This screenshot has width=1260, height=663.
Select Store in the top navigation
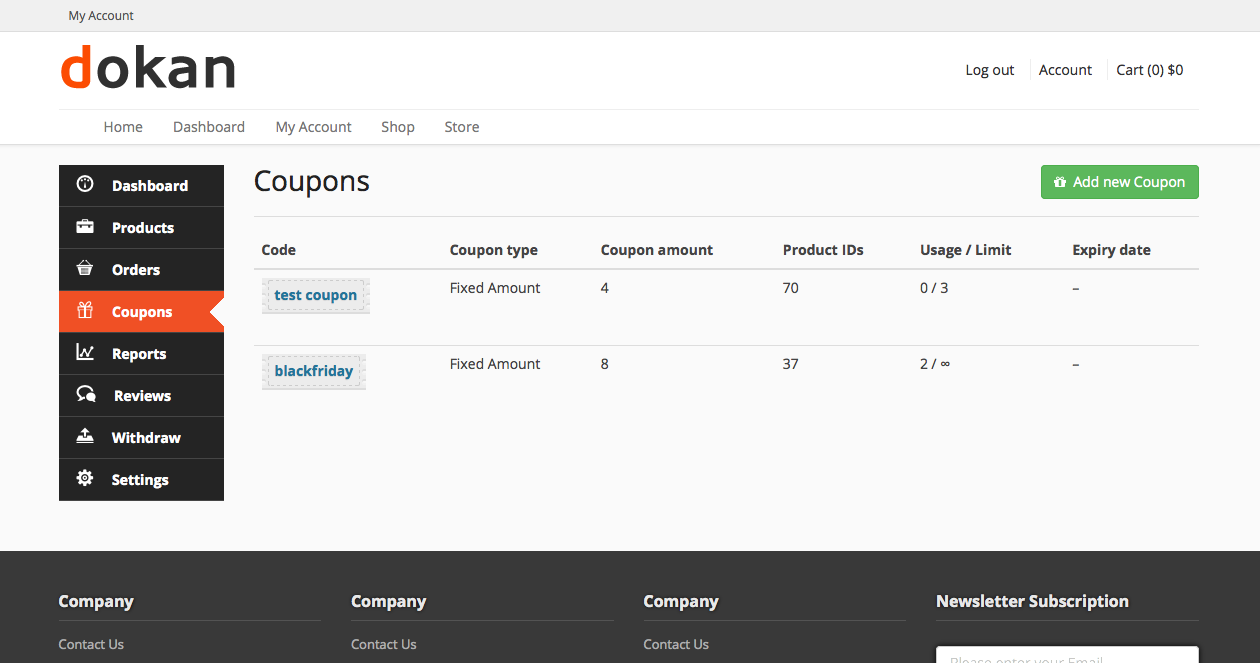coord(462,127)
